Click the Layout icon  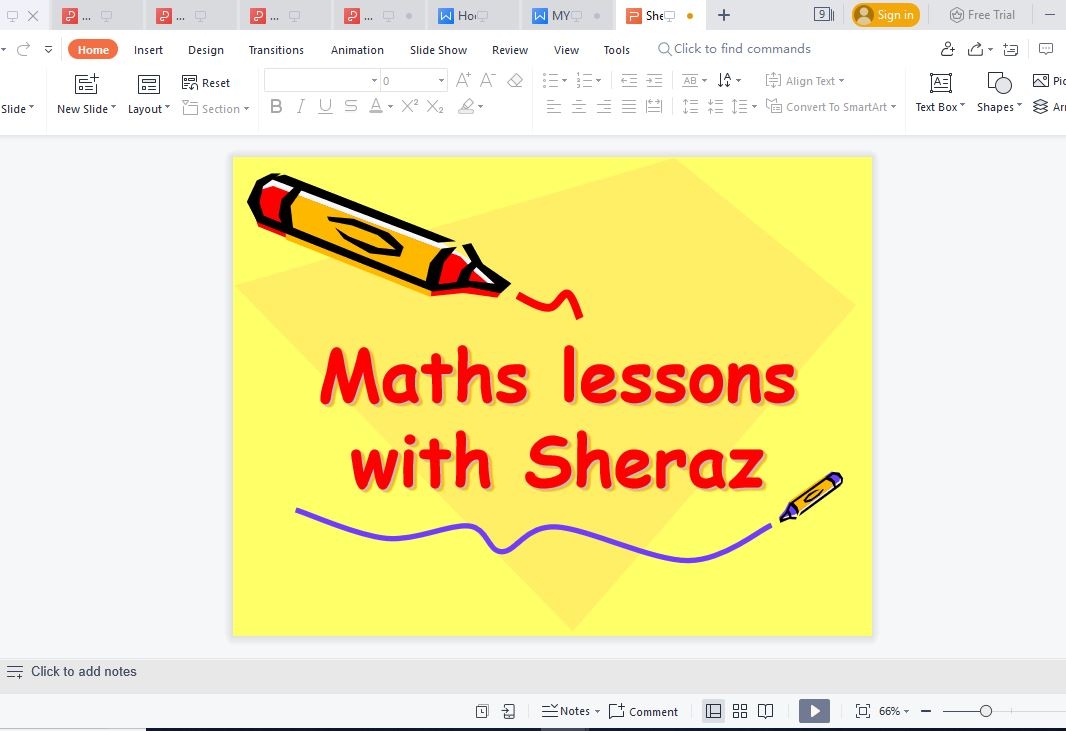(148, 84)
